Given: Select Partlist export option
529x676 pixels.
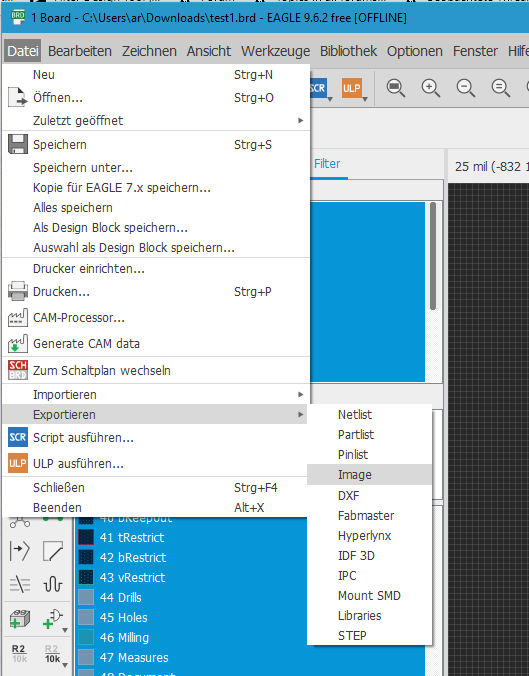Looking at the screenshot, I should point(369,435).
